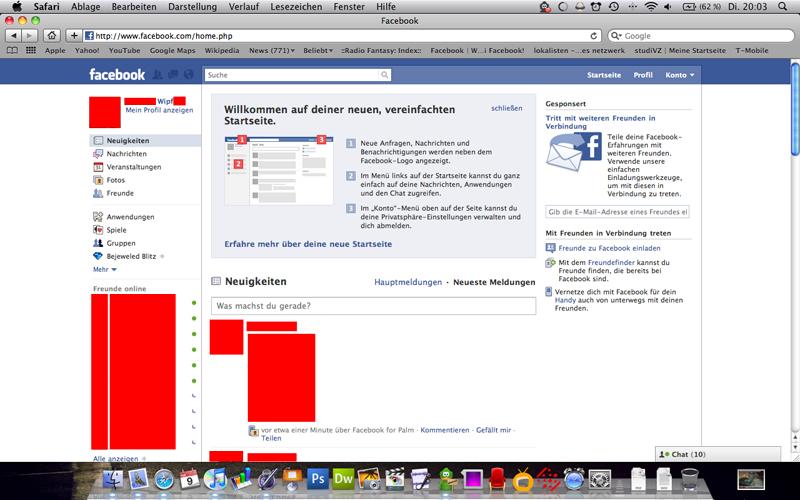
Task: Open the bookmarks book icon in bookmarks bar
Action: [x=12, y=51]
